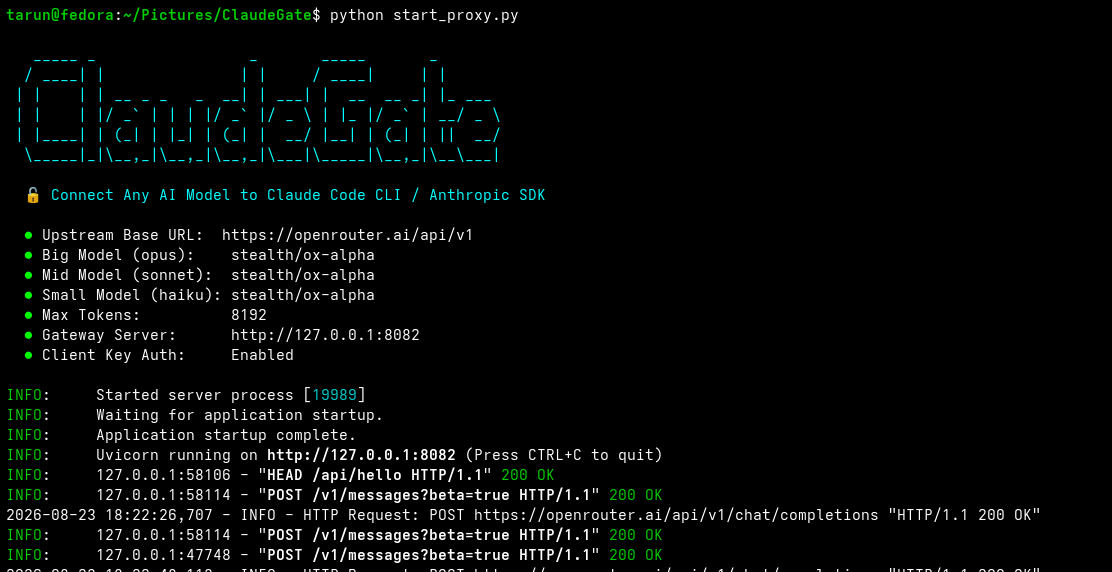Click the Max Tokens value 8192
This screenshot has height=572, width=1112.
coord(249,315)
